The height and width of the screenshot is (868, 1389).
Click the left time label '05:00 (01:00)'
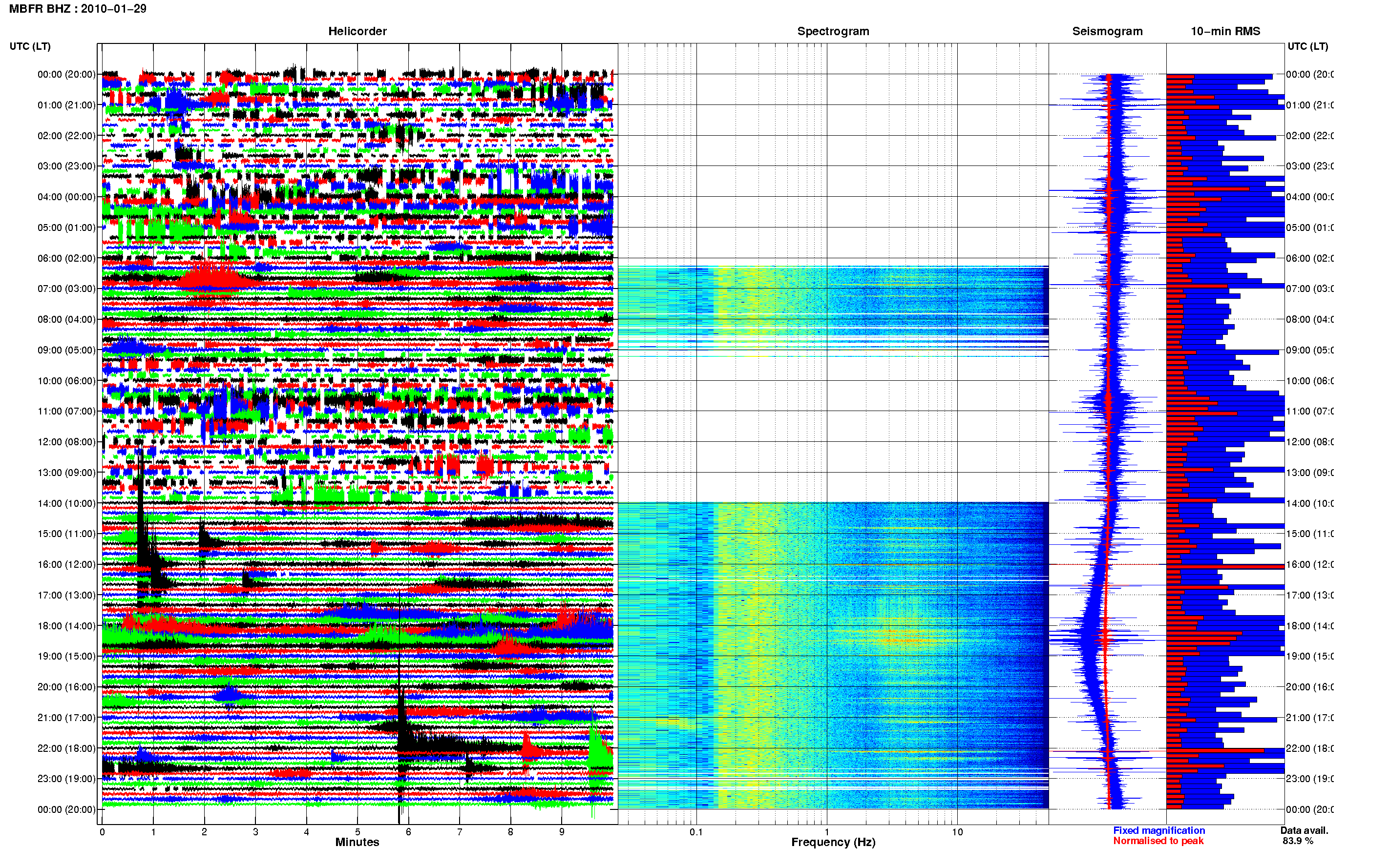pos(66,227)
